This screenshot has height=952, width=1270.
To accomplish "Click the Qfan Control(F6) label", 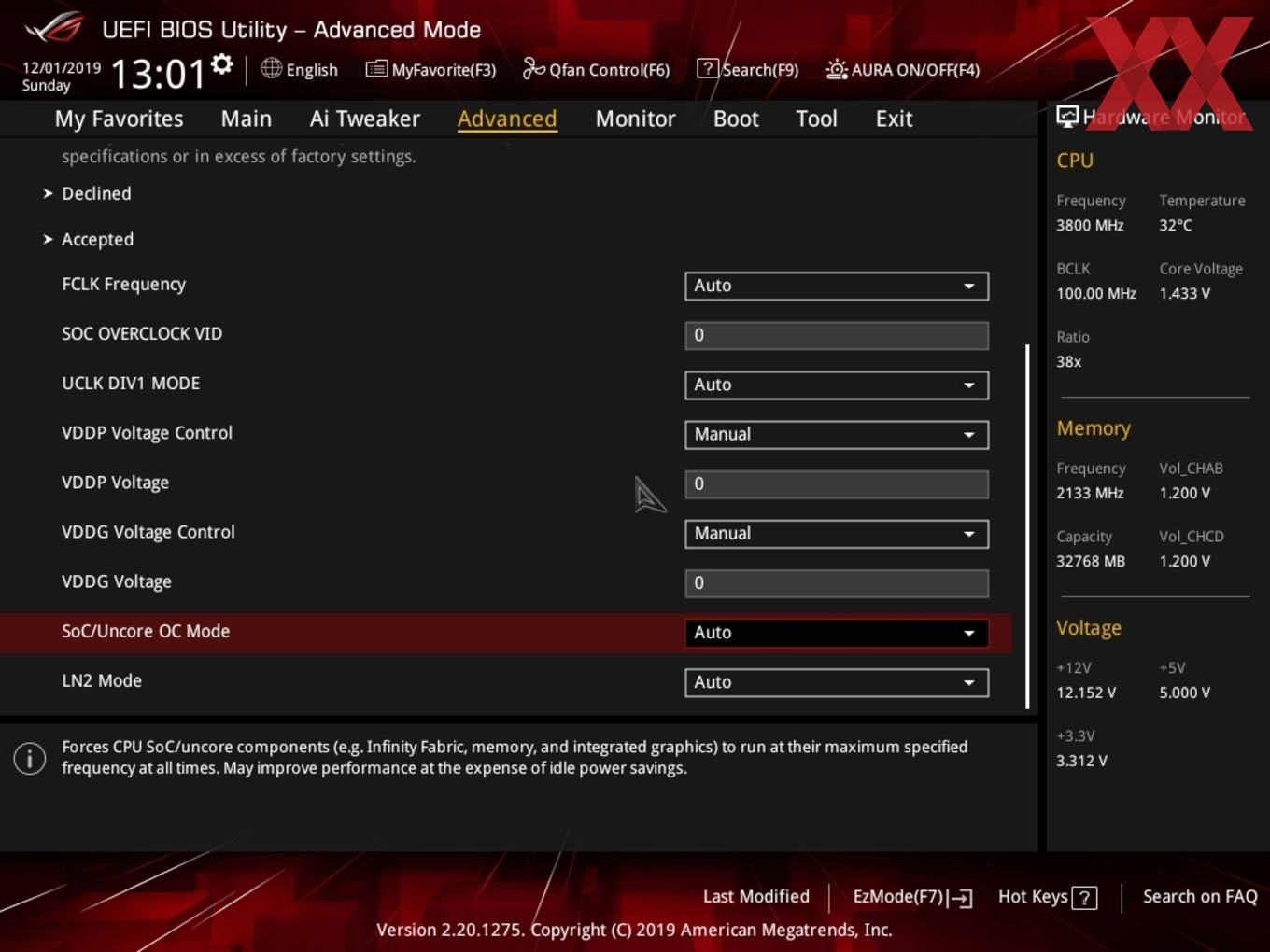I will click(610, 70).
